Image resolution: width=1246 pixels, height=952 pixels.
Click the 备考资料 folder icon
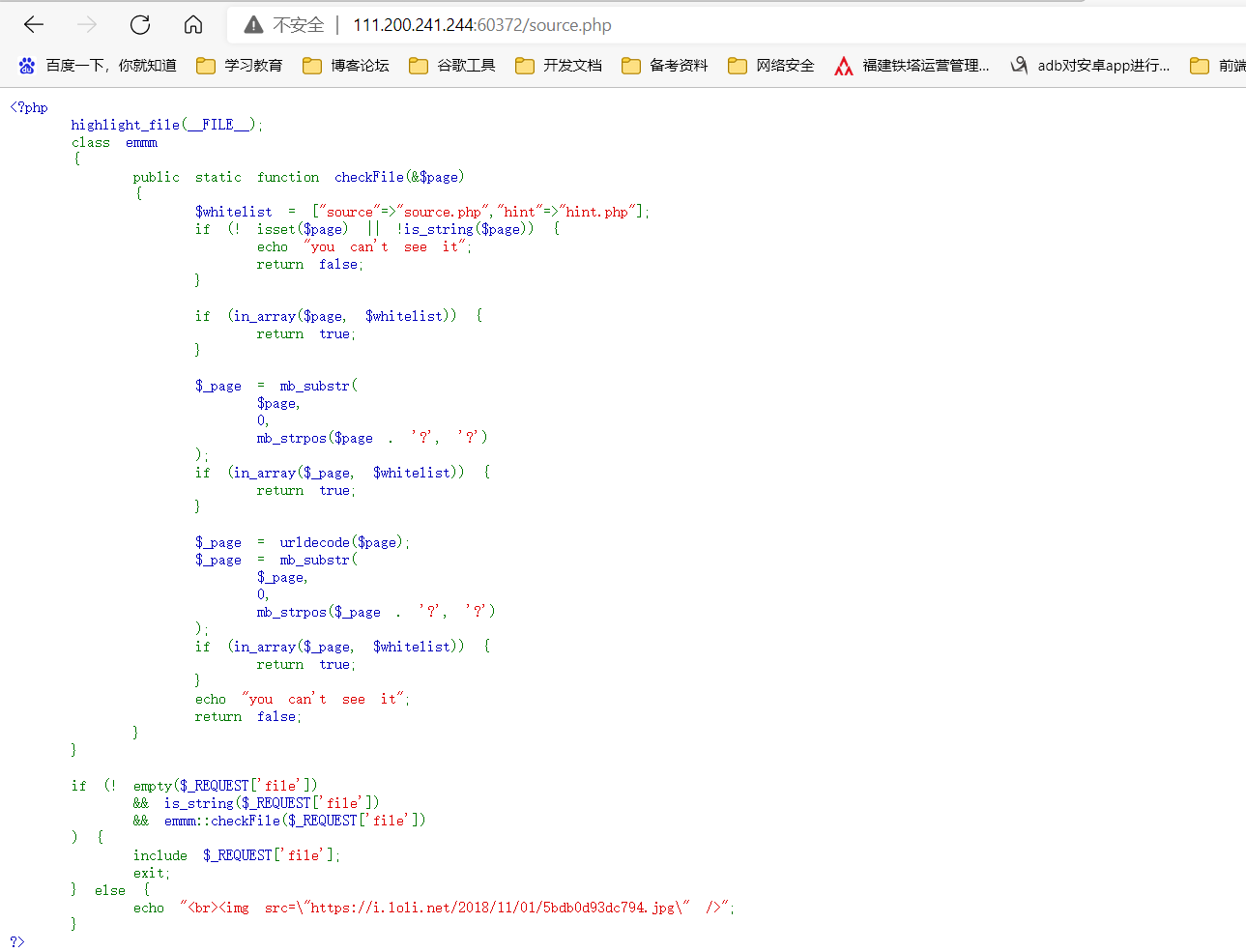(631, 66)
